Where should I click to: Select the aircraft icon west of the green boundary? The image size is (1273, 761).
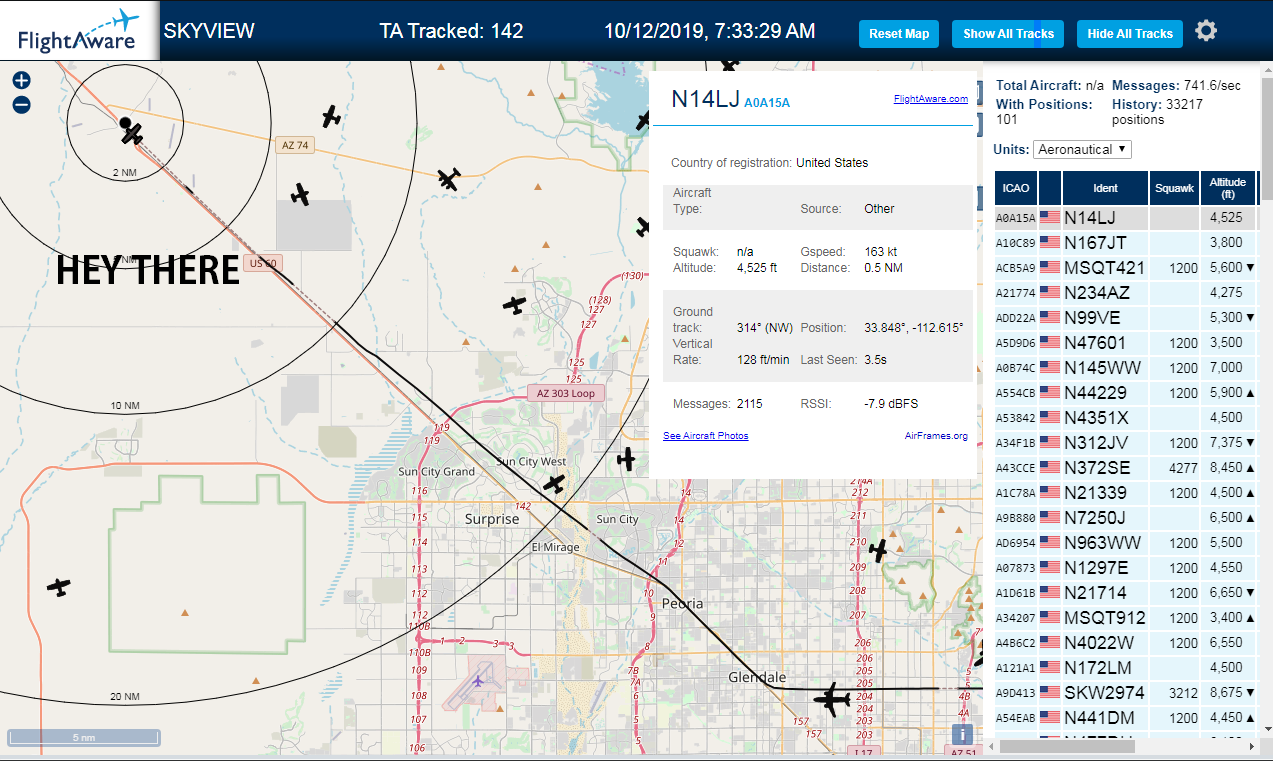60,587
